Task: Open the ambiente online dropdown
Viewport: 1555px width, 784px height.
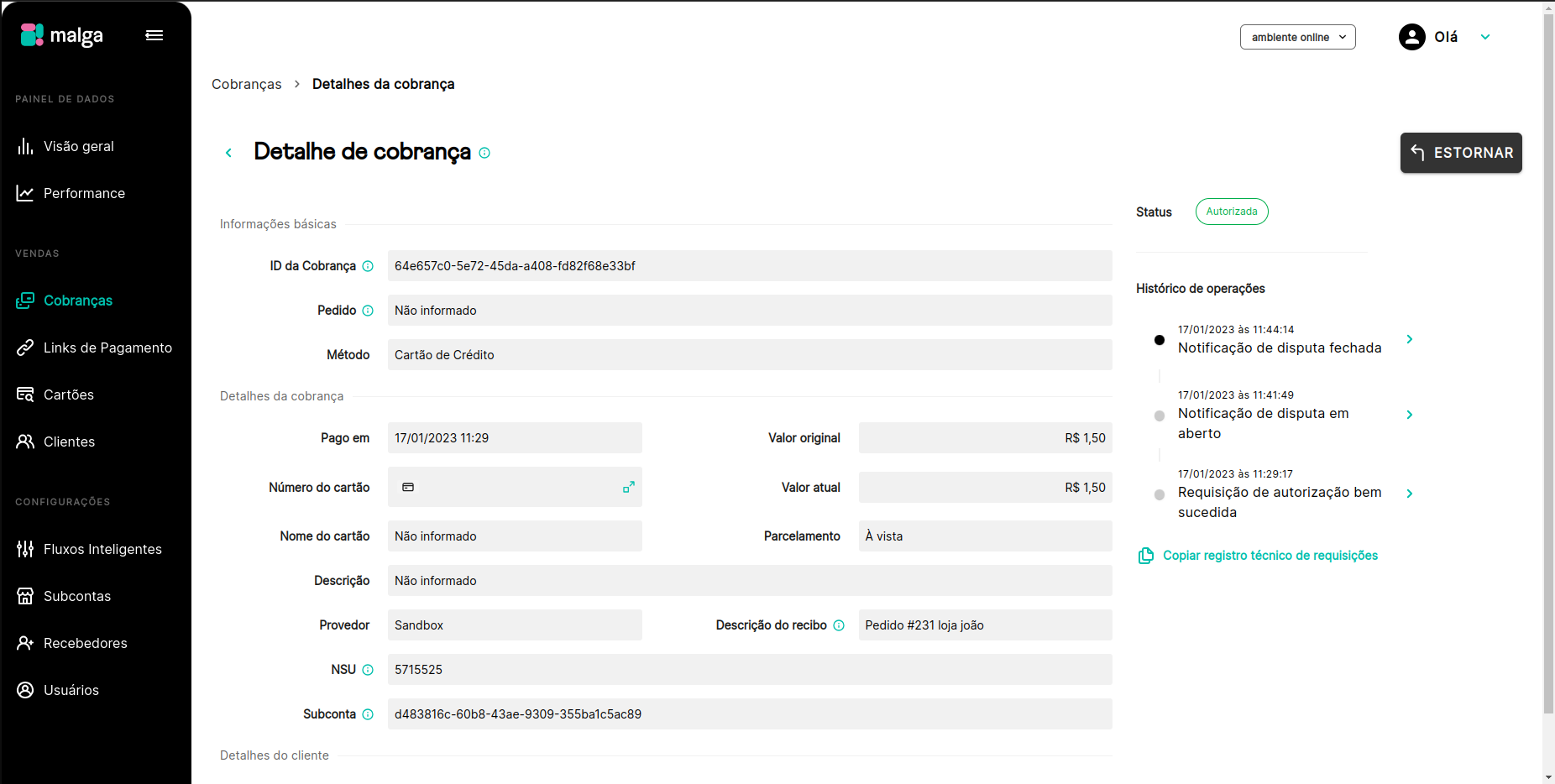Action: pyautogui.click(x=1297, y=37)
